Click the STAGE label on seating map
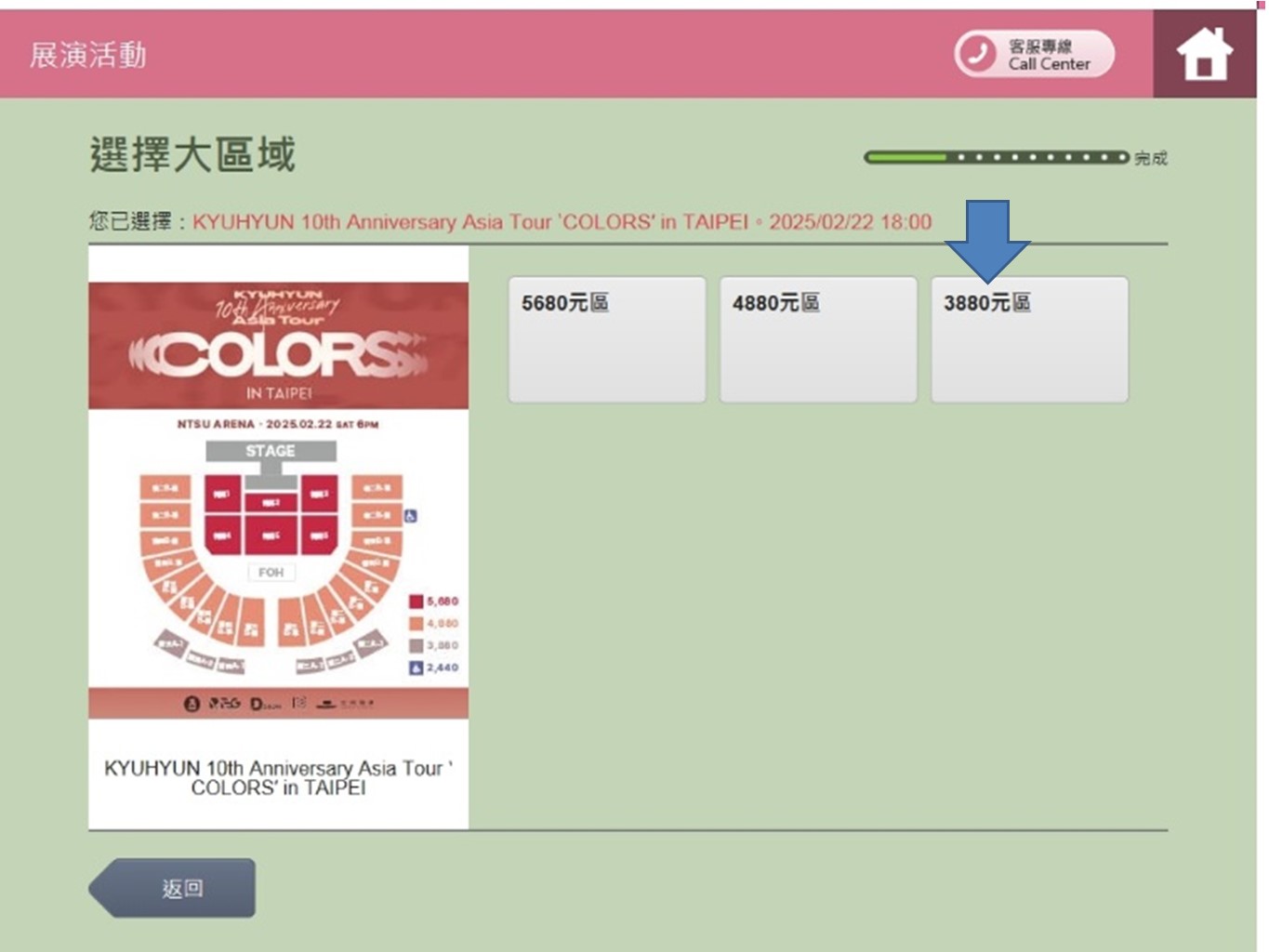 tap(271, 451)
